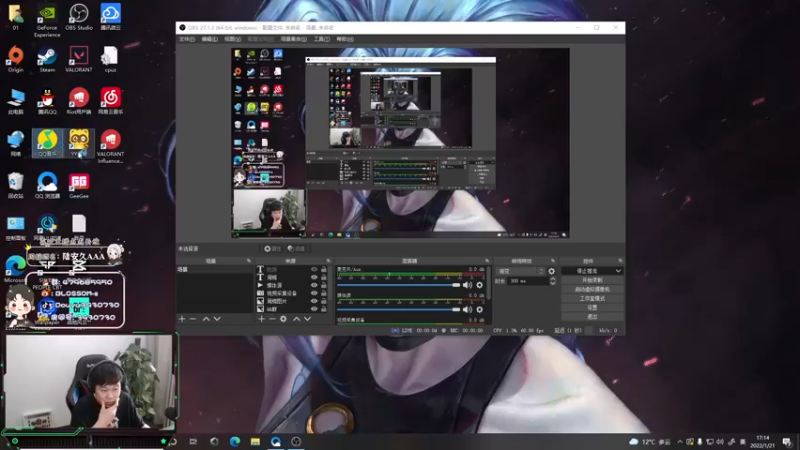Open the scene transition type dropdown
Viewport: 800px width, 450px height.
tap(520, 271)
